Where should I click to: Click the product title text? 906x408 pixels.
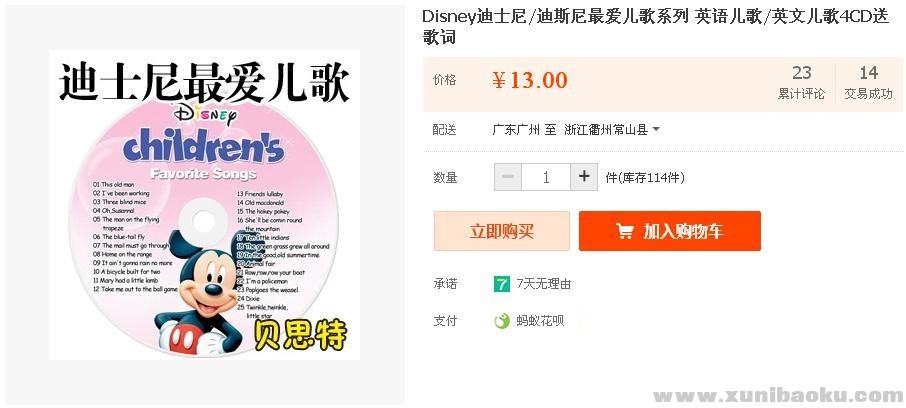[x=656, y=27]
